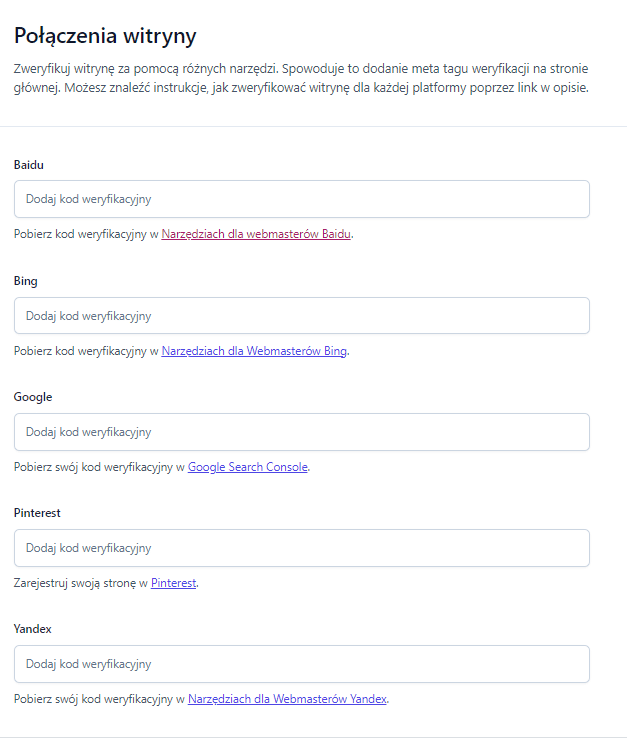
Task: Click the Połączenia witryny heading
Action: 105,36
